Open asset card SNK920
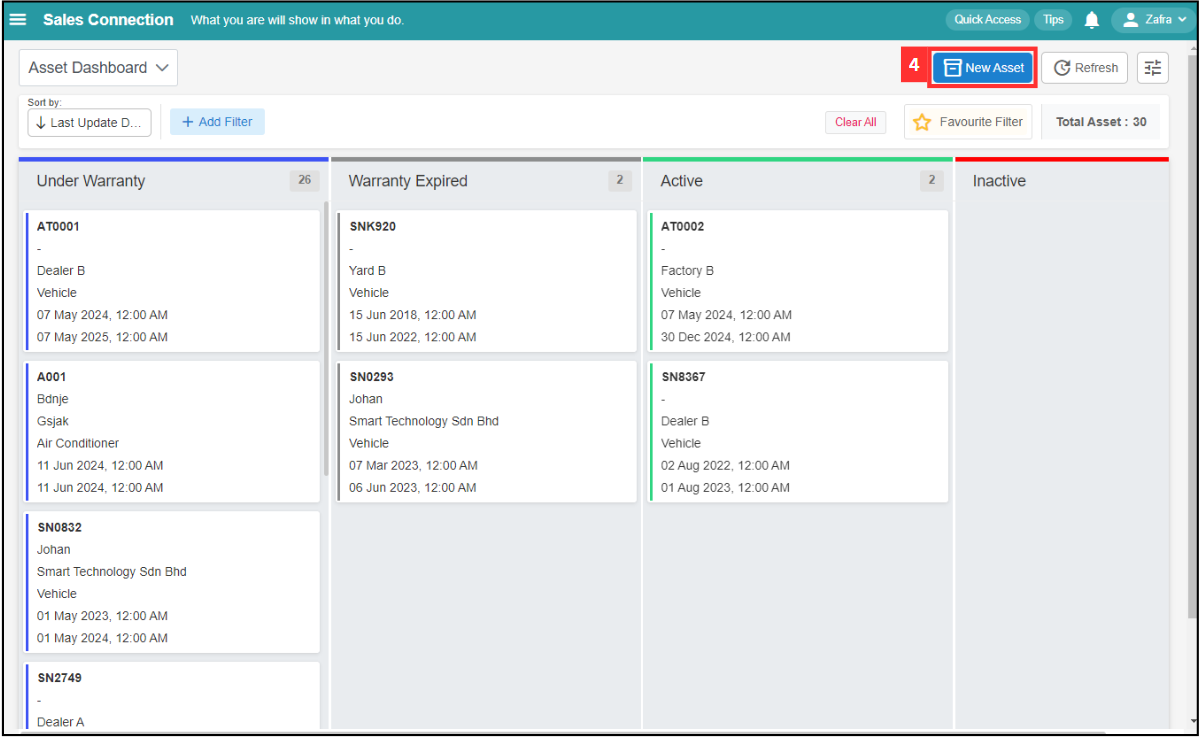The height and width of the screenshot is (738, 1200). pos(486,281)
